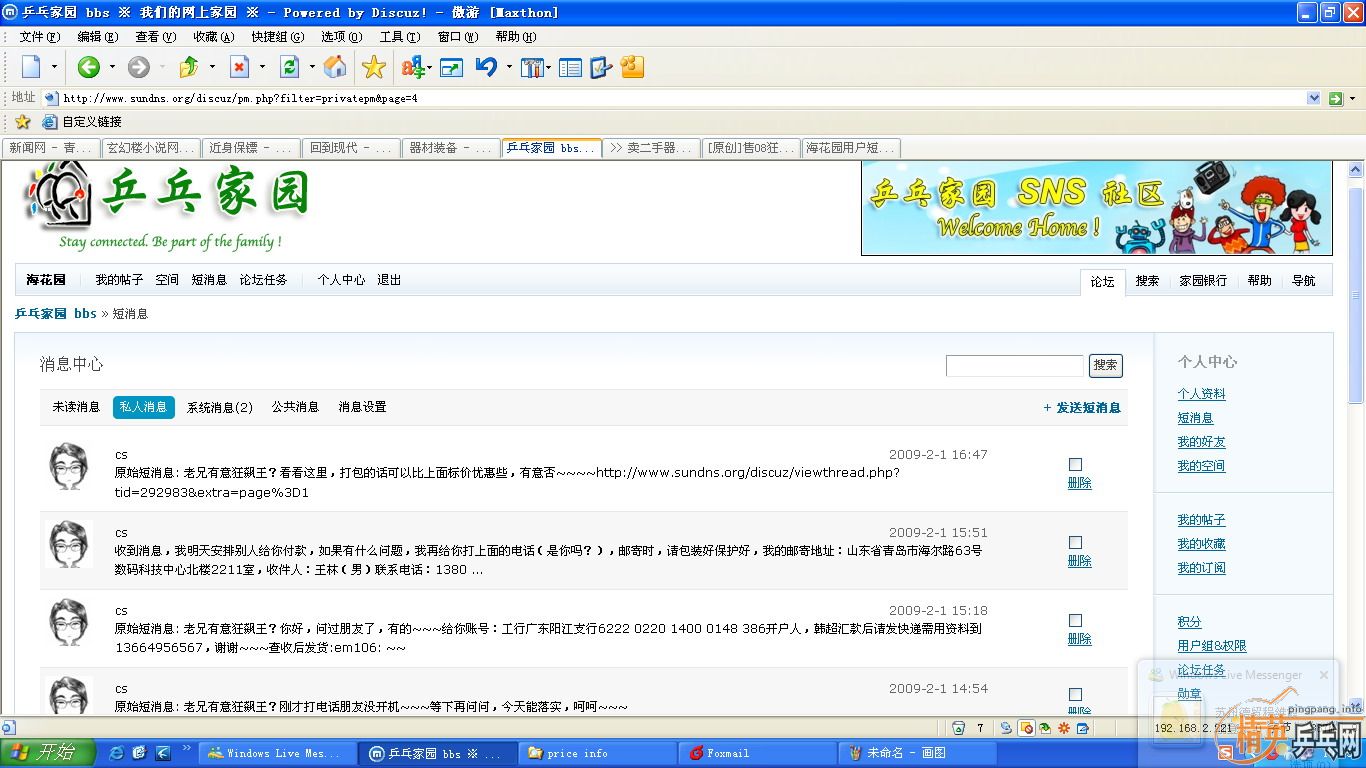Switch to the 器材装备 browser tab

[x=451, y=148]
